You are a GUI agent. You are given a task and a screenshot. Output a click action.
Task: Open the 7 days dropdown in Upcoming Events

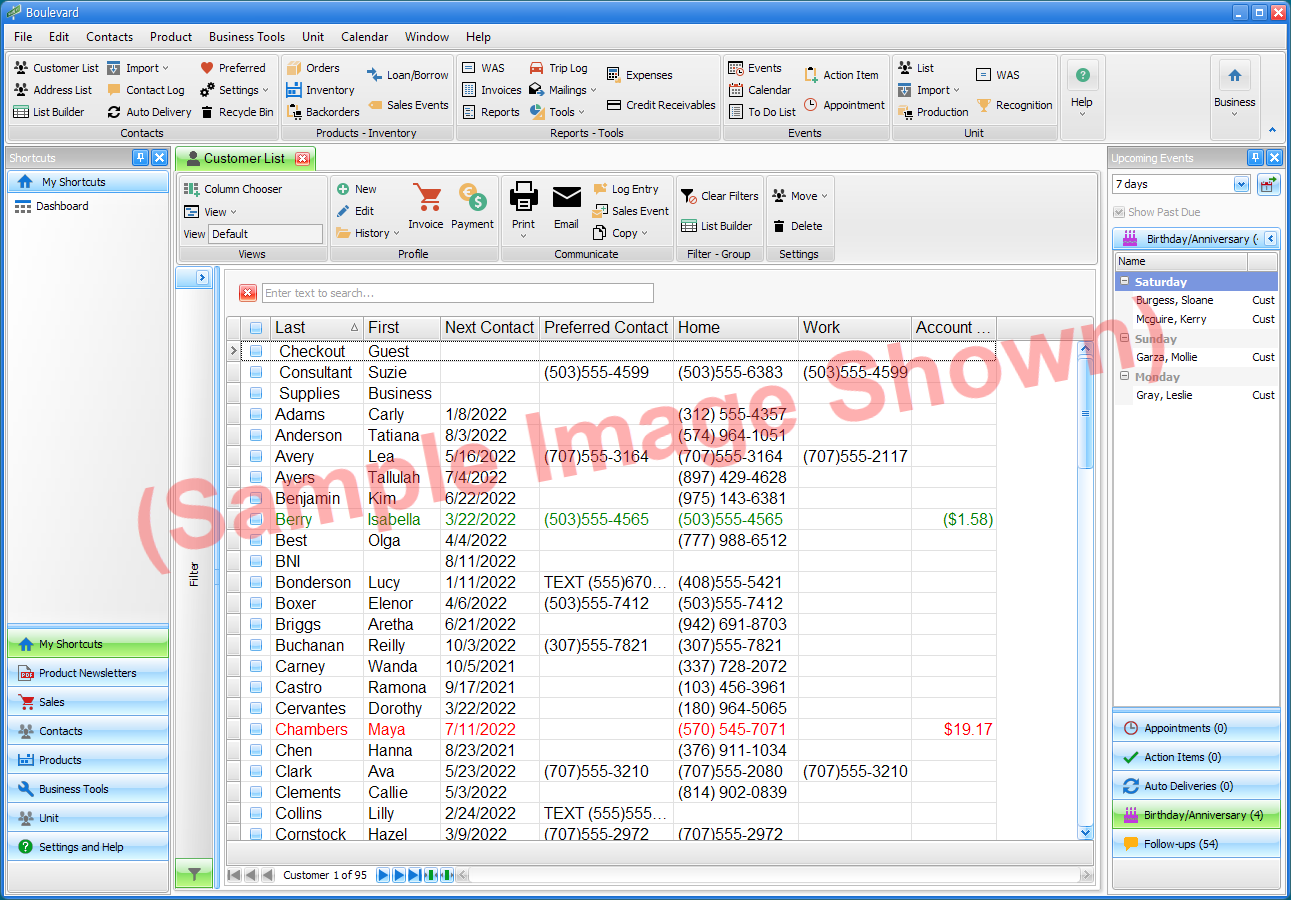pos(1241,183)
